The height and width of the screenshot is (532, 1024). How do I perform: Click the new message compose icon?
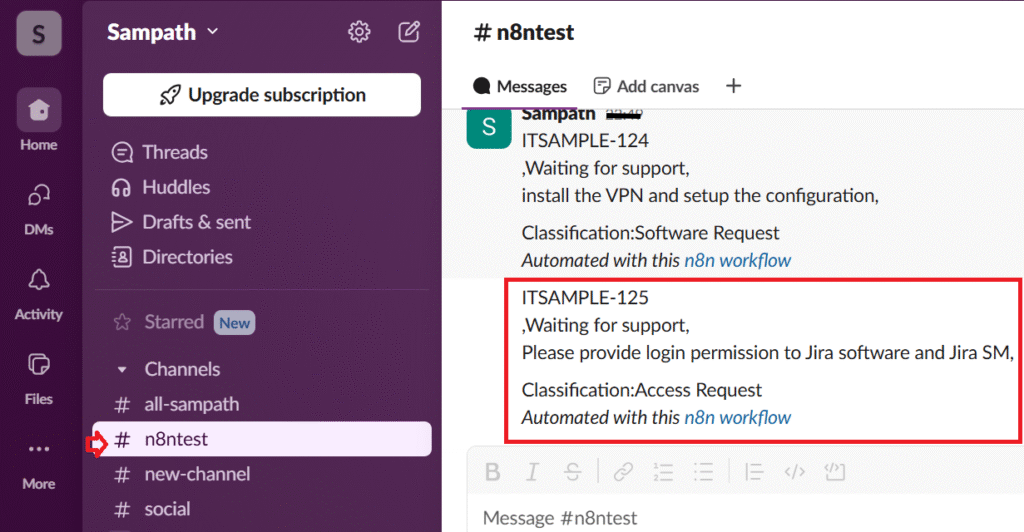(409, 32)
